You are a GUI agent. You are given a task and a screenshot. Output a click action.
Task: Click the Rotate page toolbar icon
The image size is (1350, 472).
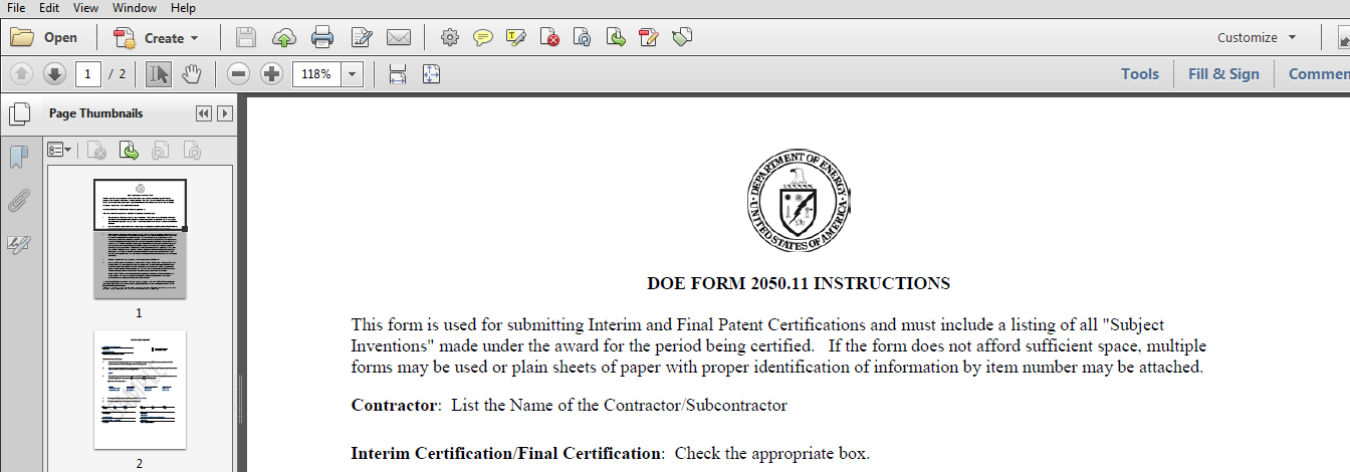coord(582,38)
